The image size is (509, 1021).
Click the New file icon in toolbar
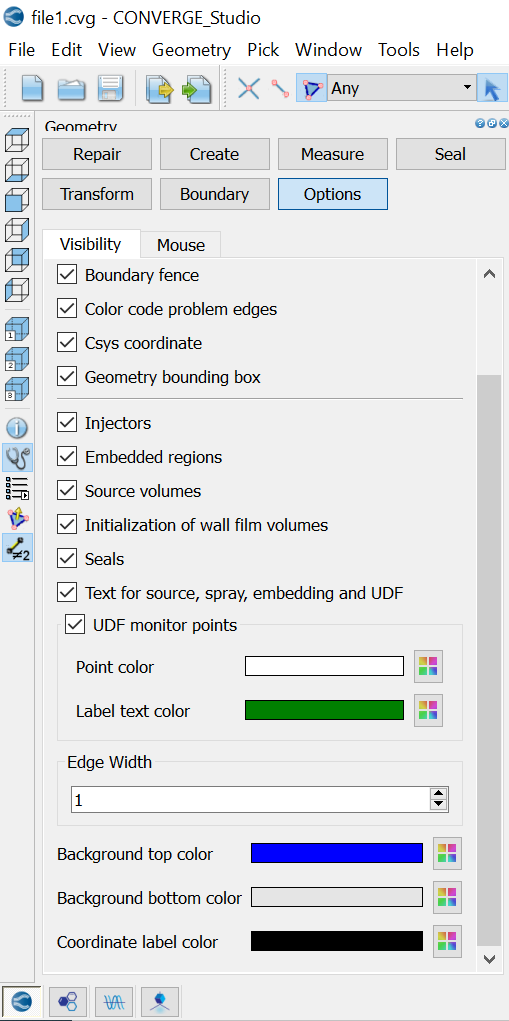(33, 88)
